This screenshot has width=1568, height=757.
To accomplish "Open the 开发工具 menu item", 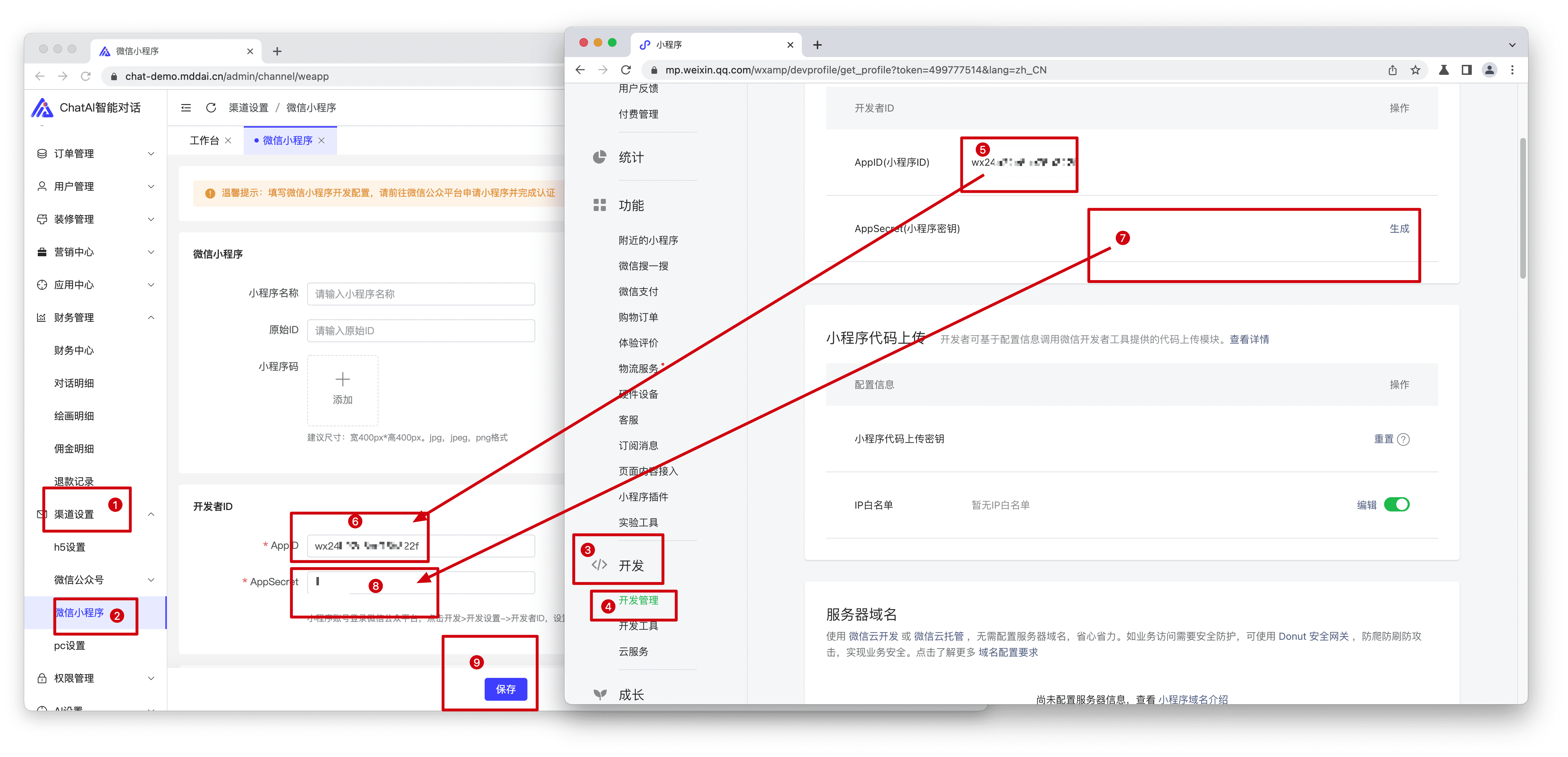I will (639, 625).
